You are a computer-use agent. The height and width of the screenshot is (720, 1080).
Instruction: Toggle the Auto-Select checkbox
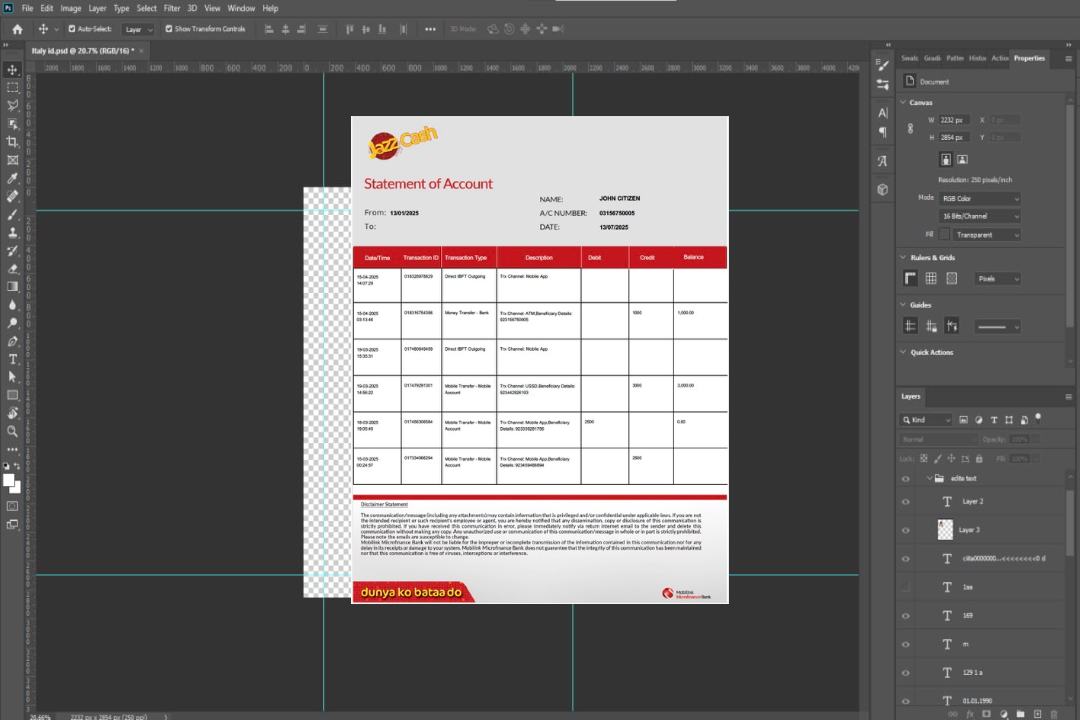click(72, 29)
